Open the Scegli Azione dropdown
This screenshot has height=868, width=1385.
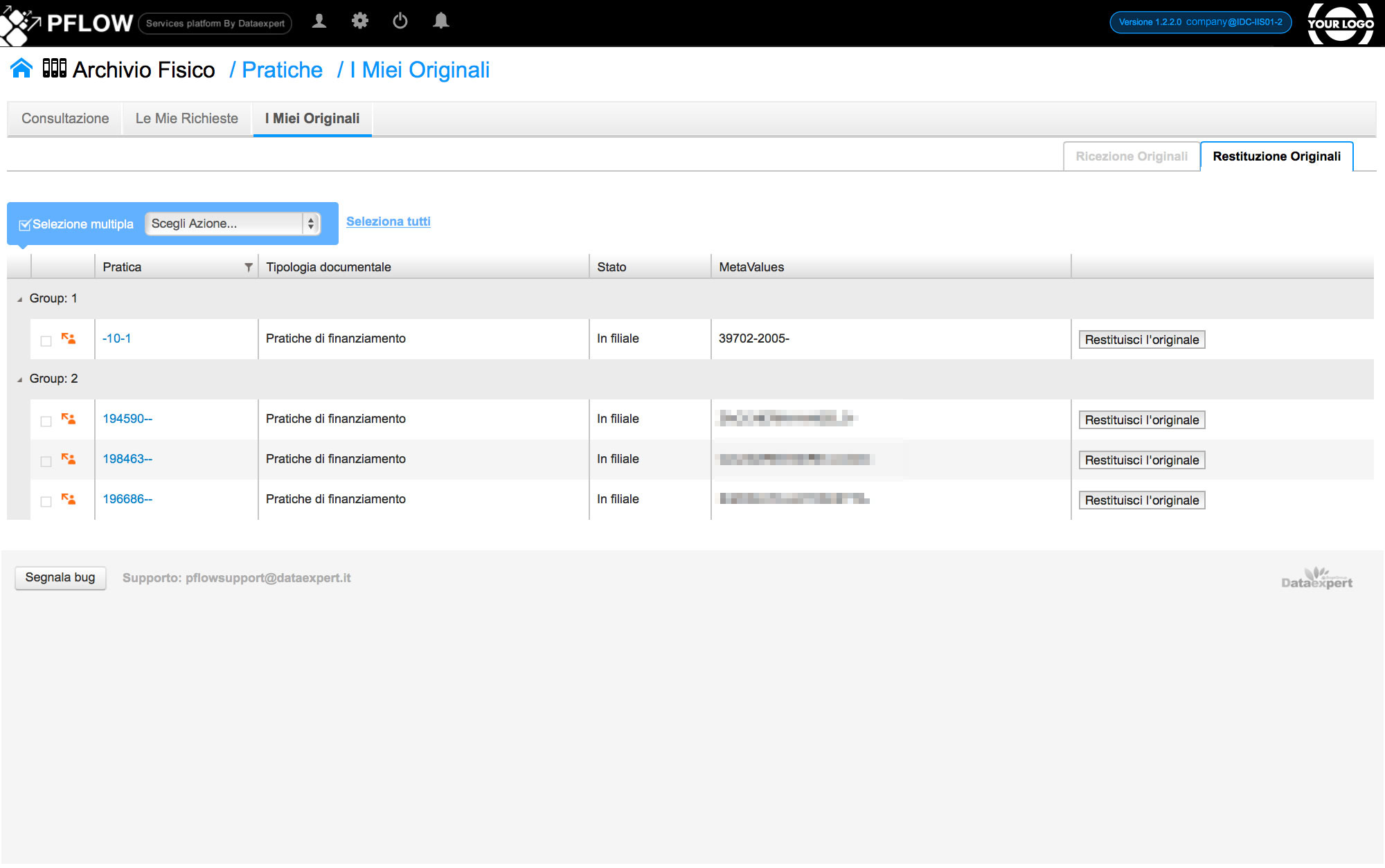coord(232,224)
